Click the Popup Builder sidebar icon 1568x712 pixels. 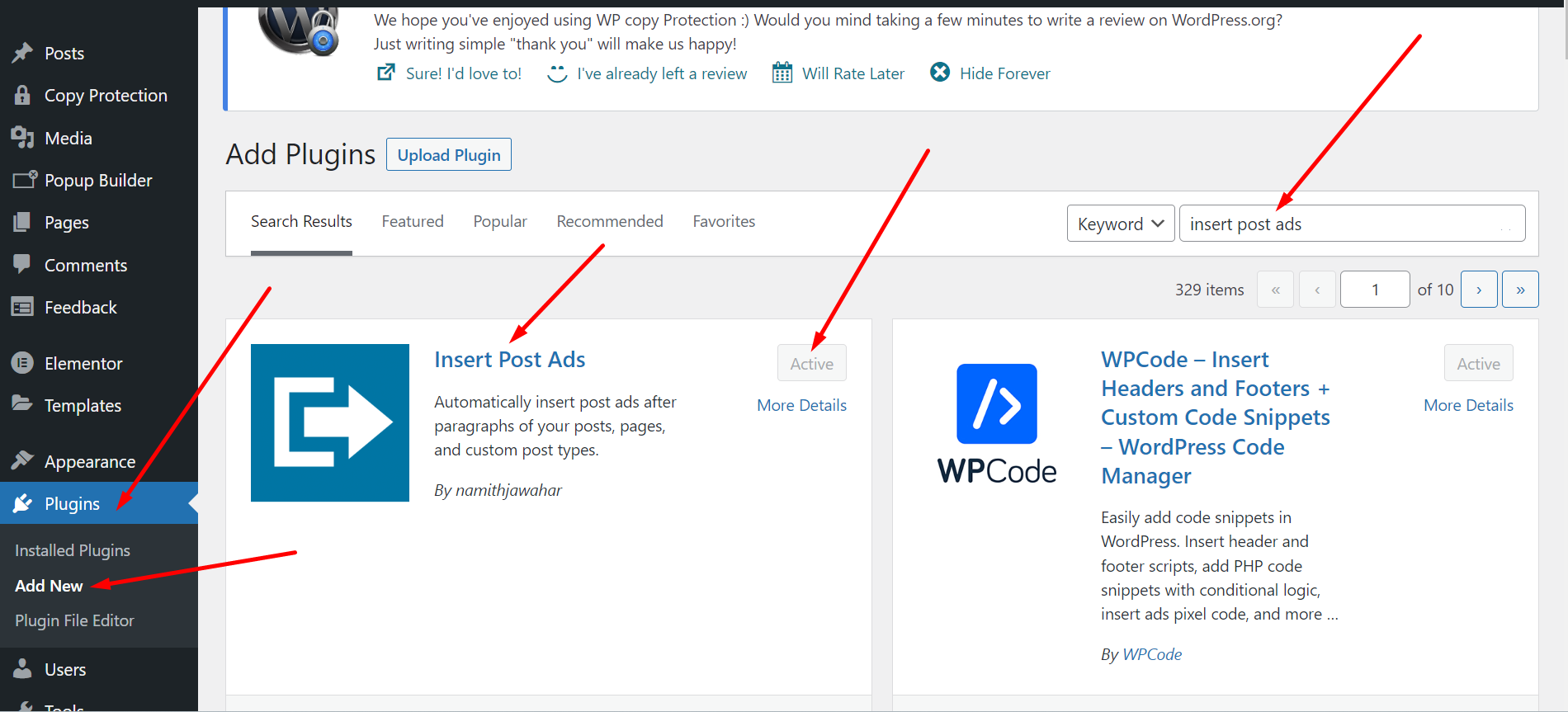pyautogui.click(x=24, y=180)
